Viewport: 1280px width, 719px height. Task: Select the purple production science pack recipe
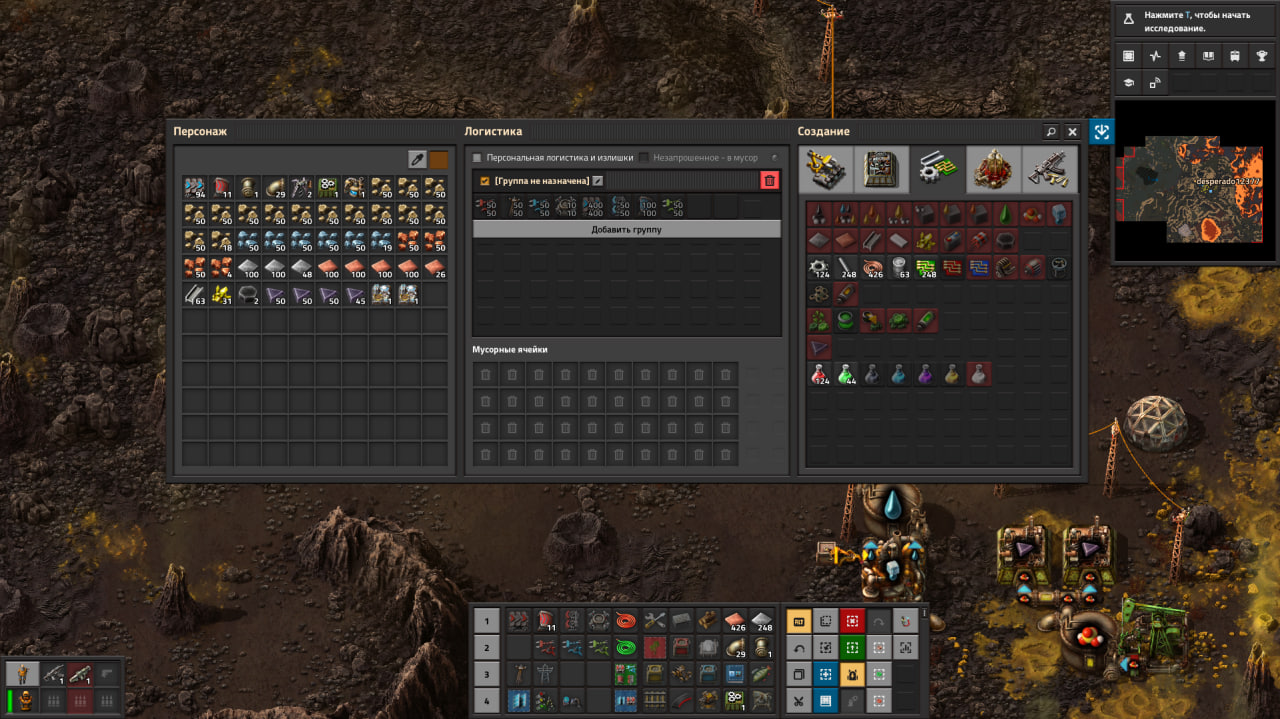tap(926, 374)
